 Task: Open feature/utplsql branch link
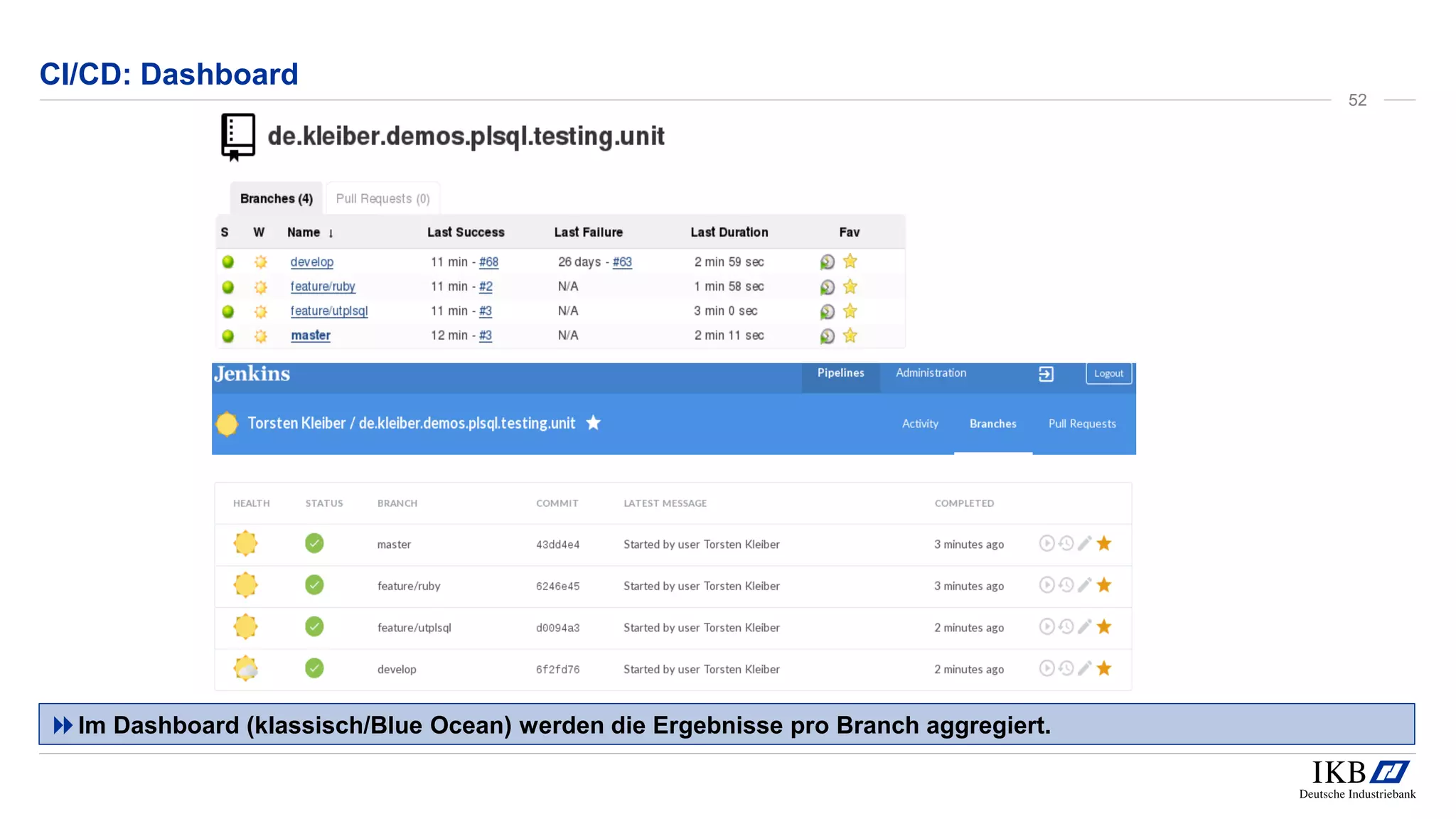(x=329, y=311)
